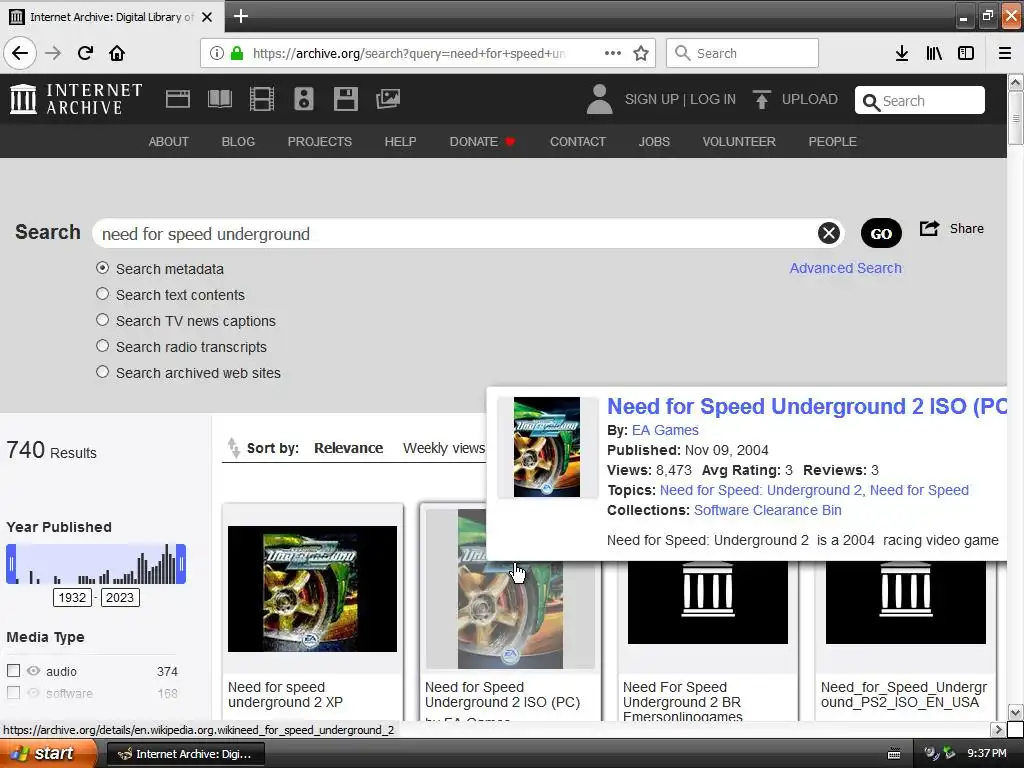Click the clock in system tray

click(987, 754)
